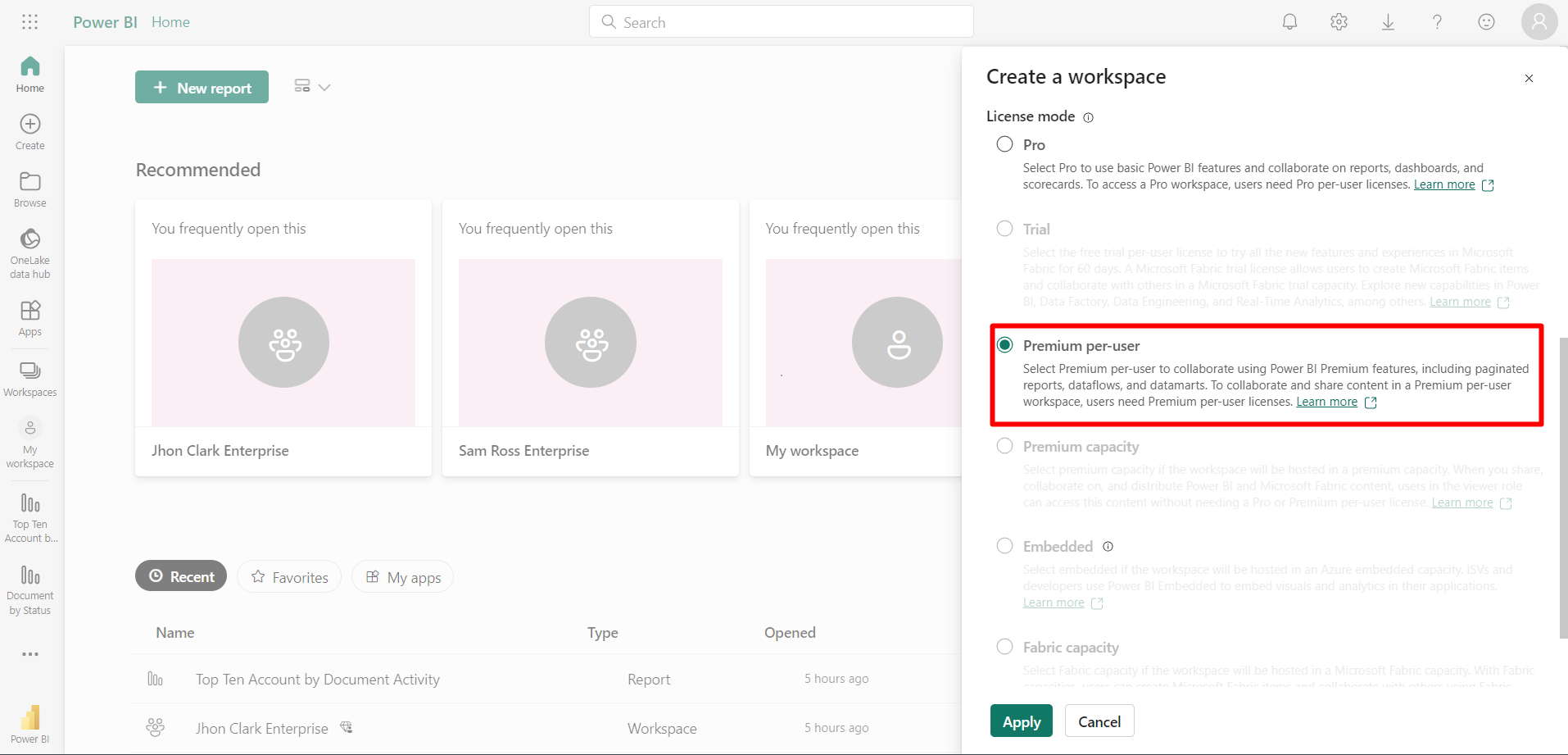
Task: Open OneLake data hub
Action: (30, 253)
